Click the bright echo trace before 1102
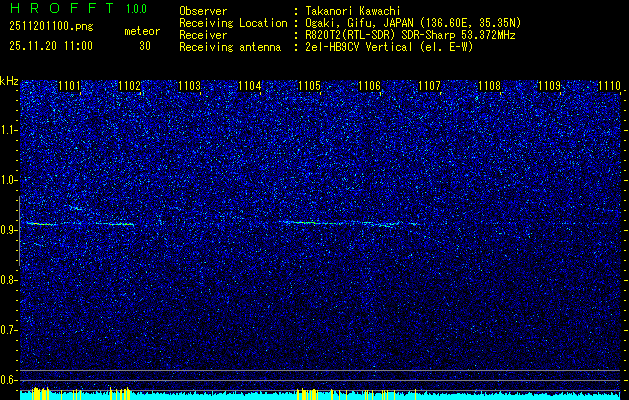The width and height of the screenshot is (629, 400). [x=120, y=224]
